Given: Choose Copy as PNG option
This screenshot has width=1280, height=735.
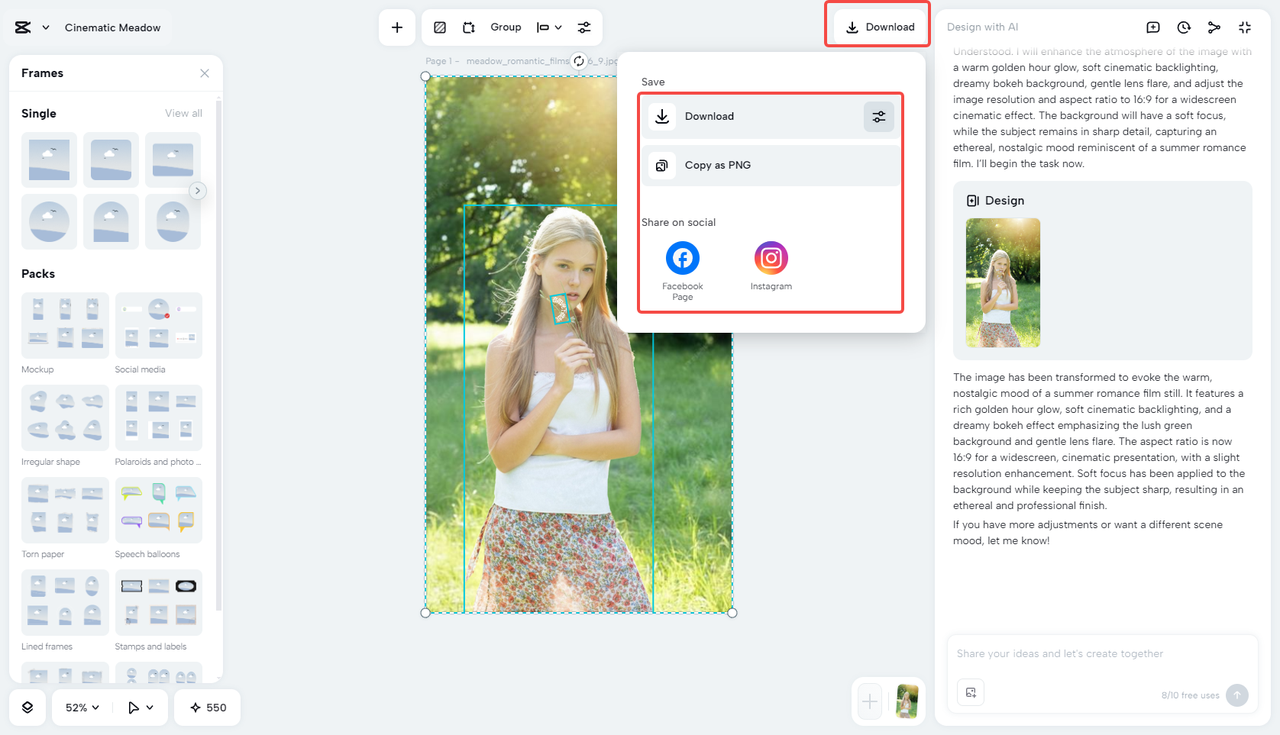Looking at the screenshot, I should [x=771, y=166].
